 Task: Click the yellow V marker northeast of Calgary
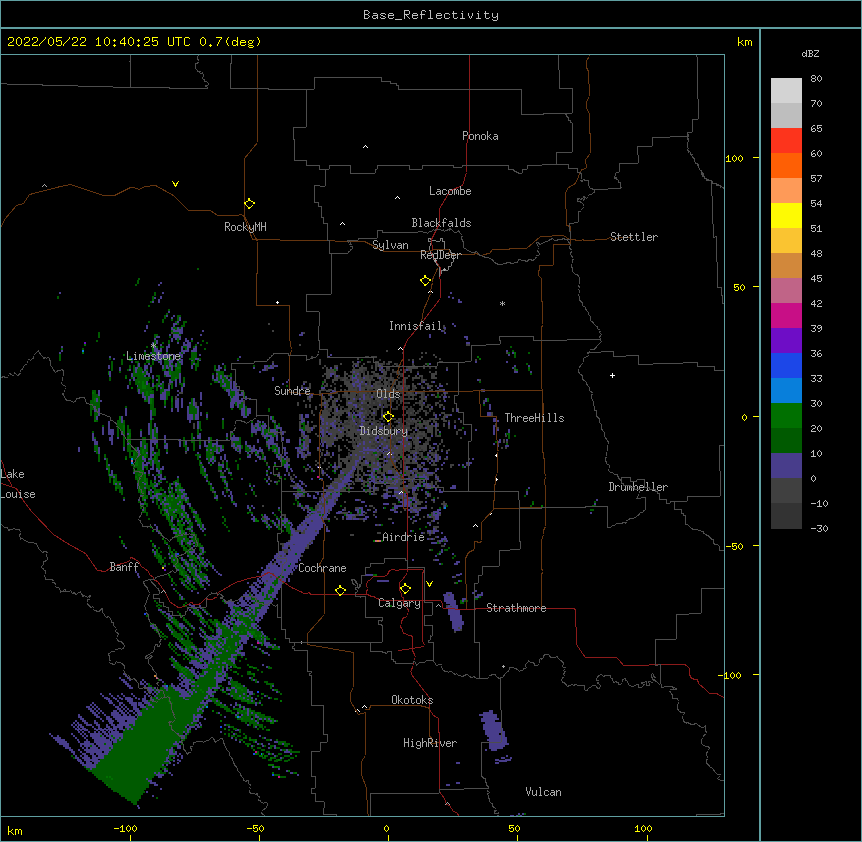[x=429, y=584]
